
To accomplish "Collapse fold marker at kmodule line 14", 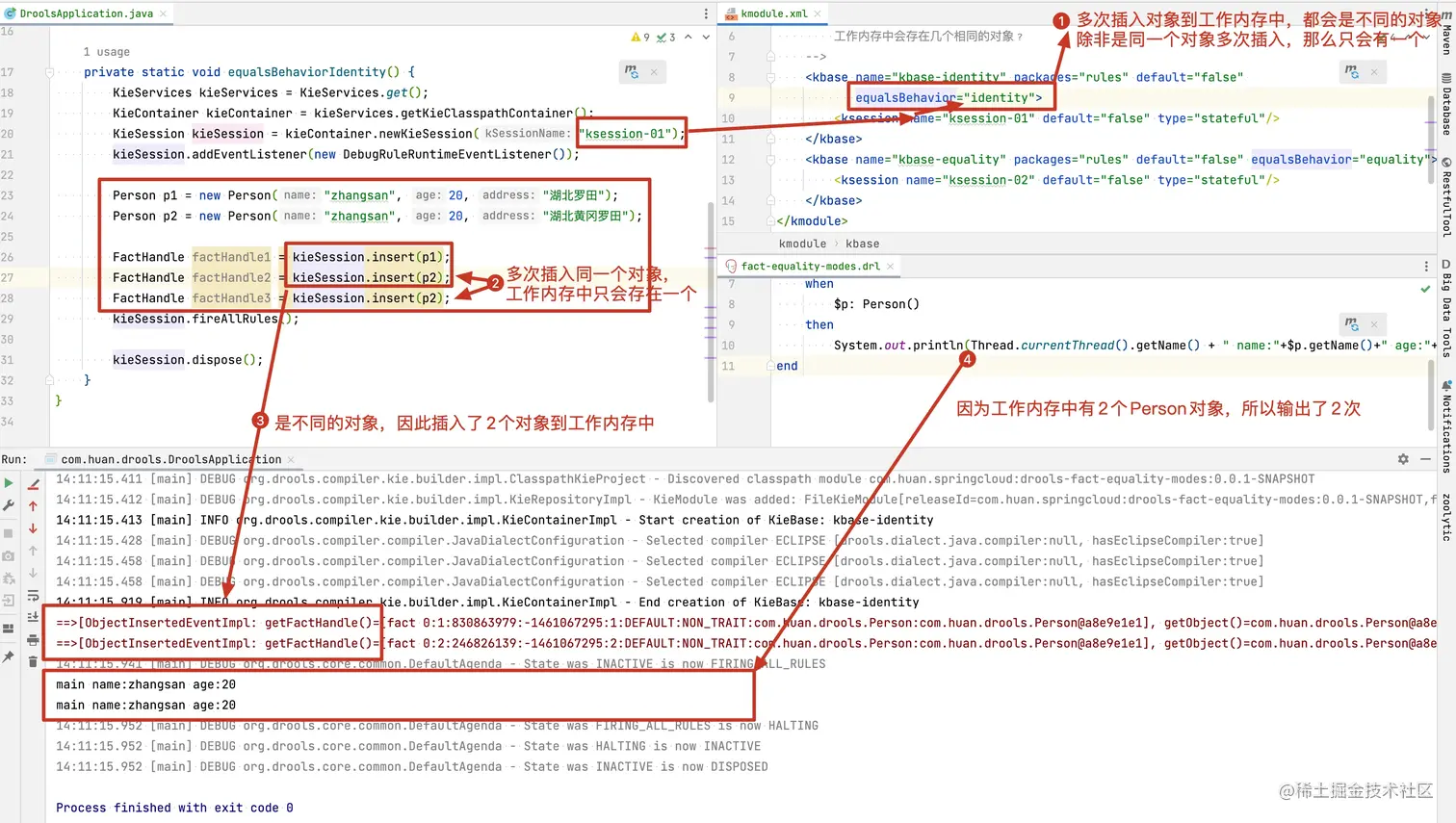I will [x=770, y=200].
